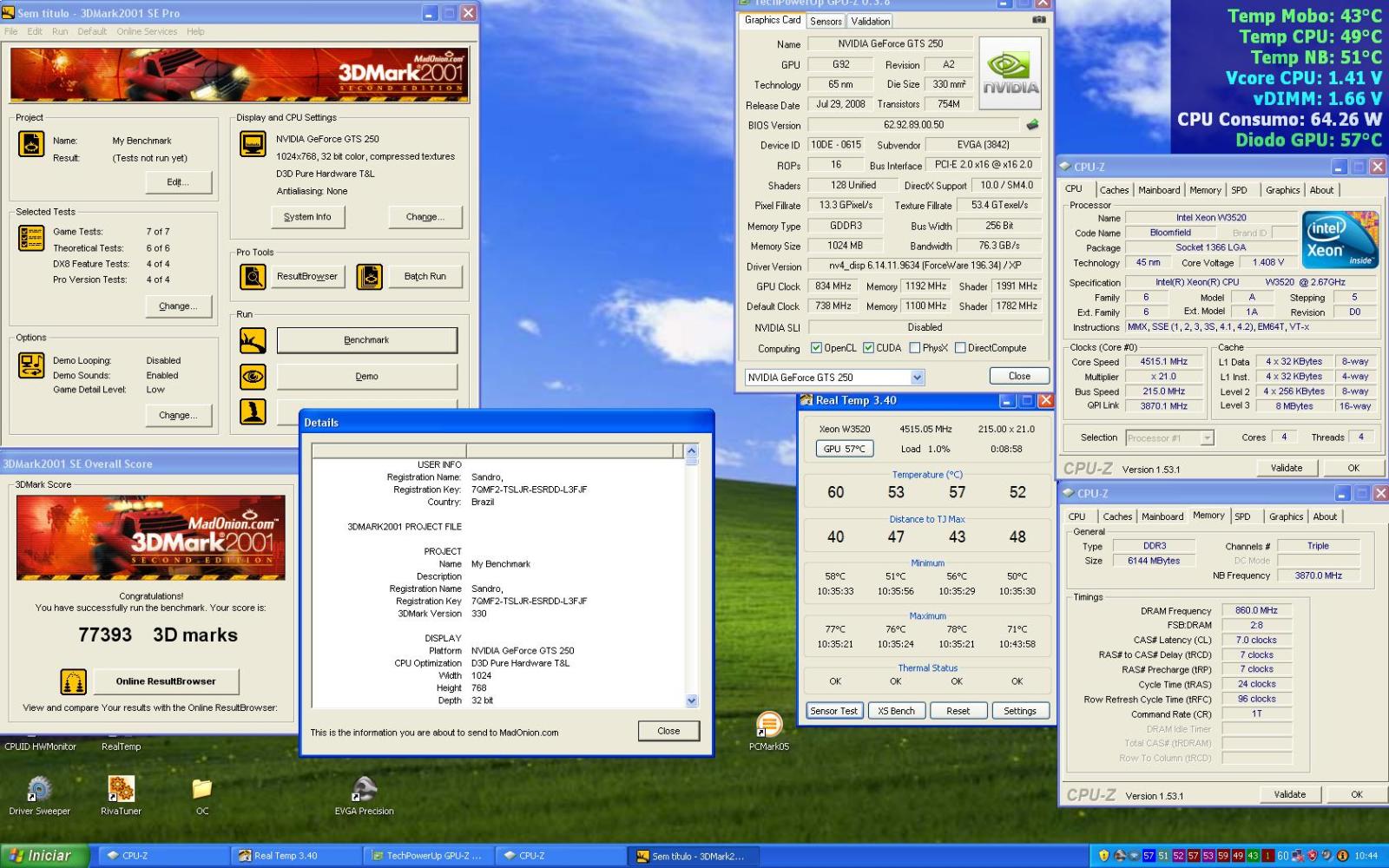
Task: Click Settings button in Real Temp
Action: [x=1020, y=711]
